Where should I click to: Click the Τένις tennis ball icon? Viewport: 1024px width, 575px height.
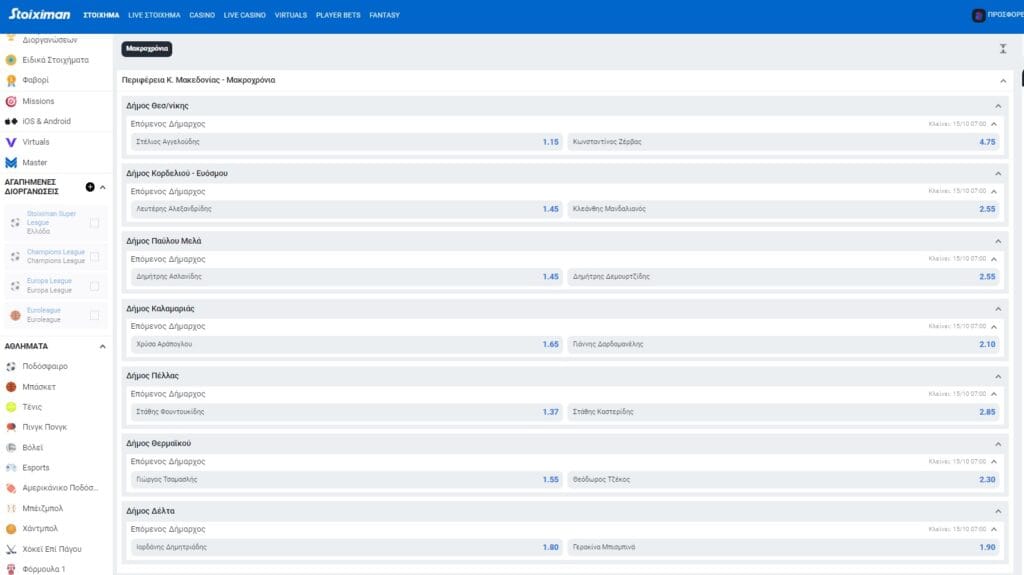tap(11, 407)
